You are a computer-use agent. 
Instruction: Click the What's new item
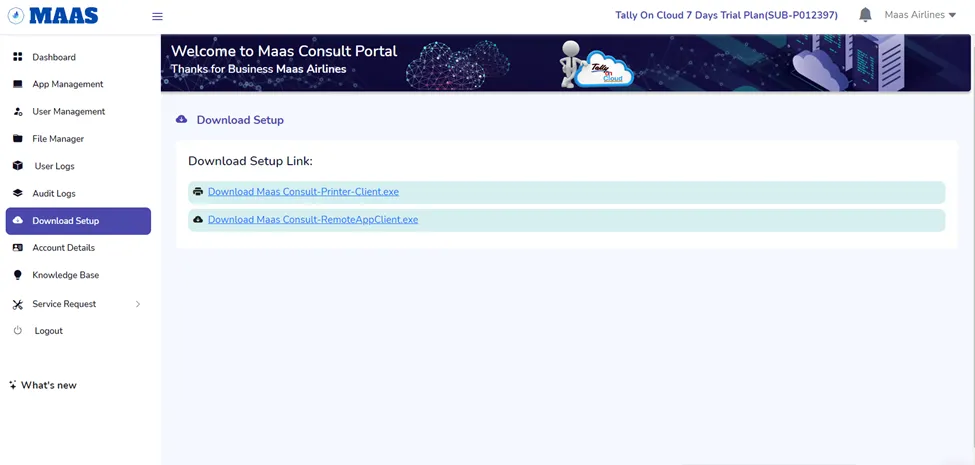pos(48,385)
